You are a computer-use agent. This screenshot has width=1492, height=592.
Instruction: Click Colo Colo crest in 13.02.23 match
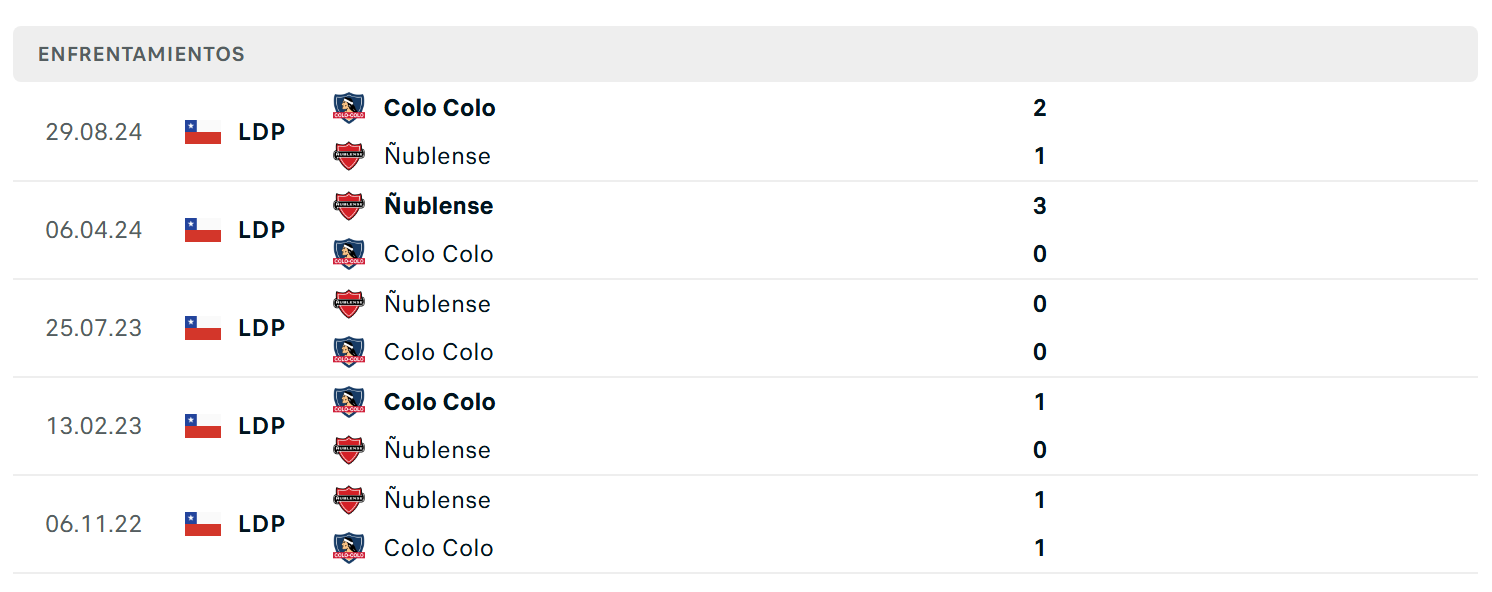point(349,401)
